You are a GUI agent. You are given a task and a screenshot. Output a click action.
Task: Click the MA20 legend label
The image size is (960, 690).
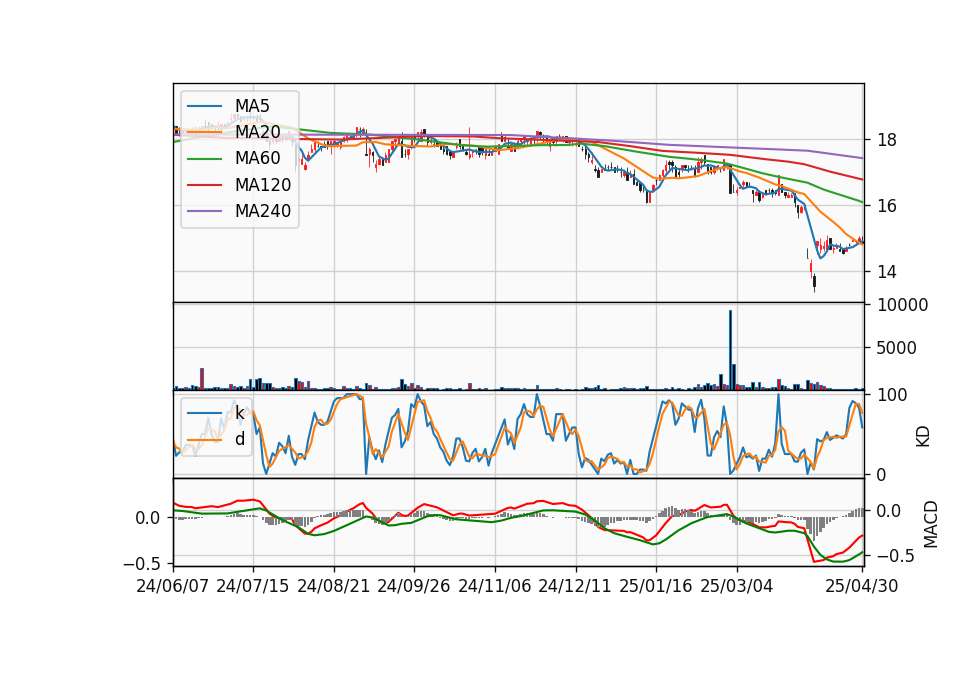[257, 132]
